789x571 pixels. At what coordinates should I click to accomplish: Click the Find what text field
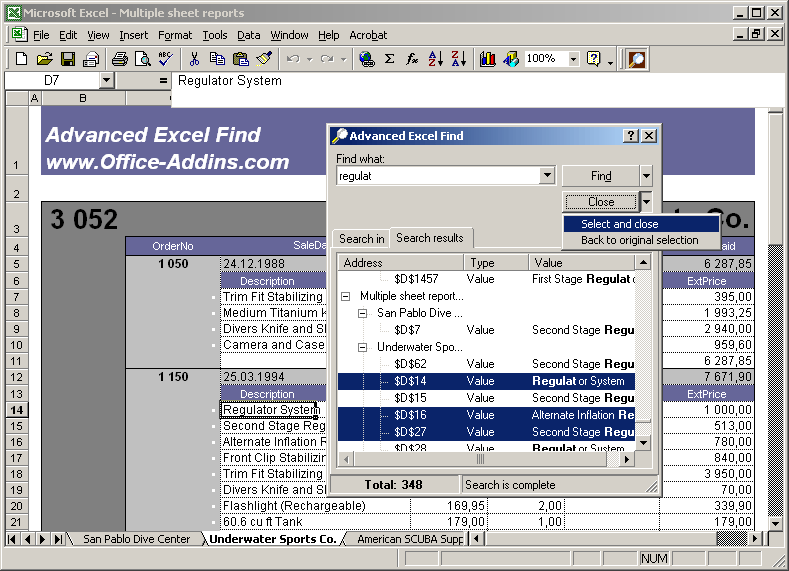point(438,176)
